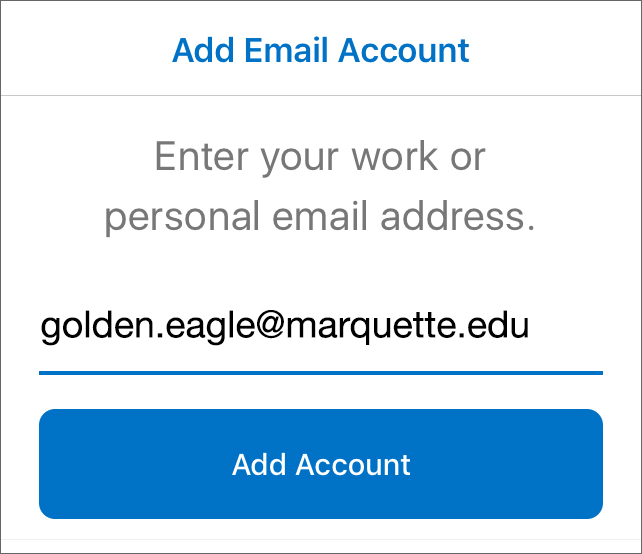This screenshot has width=642, height=554.
Task: Click the Add Email Account title
Action: click(320, 50)
